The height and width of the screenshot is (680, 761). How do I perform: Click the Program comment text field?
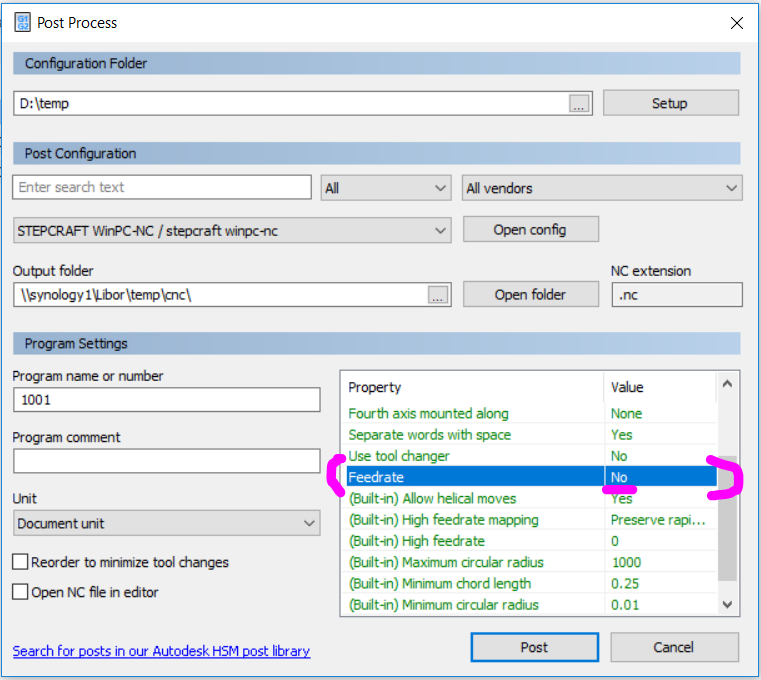(x=166, y=461)
